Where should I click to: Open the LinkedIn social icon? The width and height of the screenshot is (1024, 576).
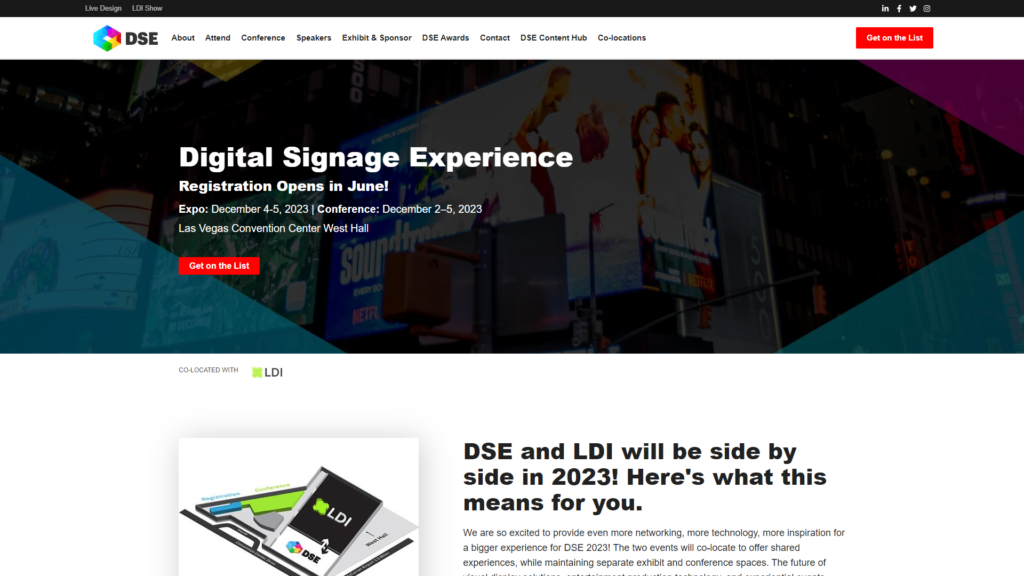pos(885,8)
